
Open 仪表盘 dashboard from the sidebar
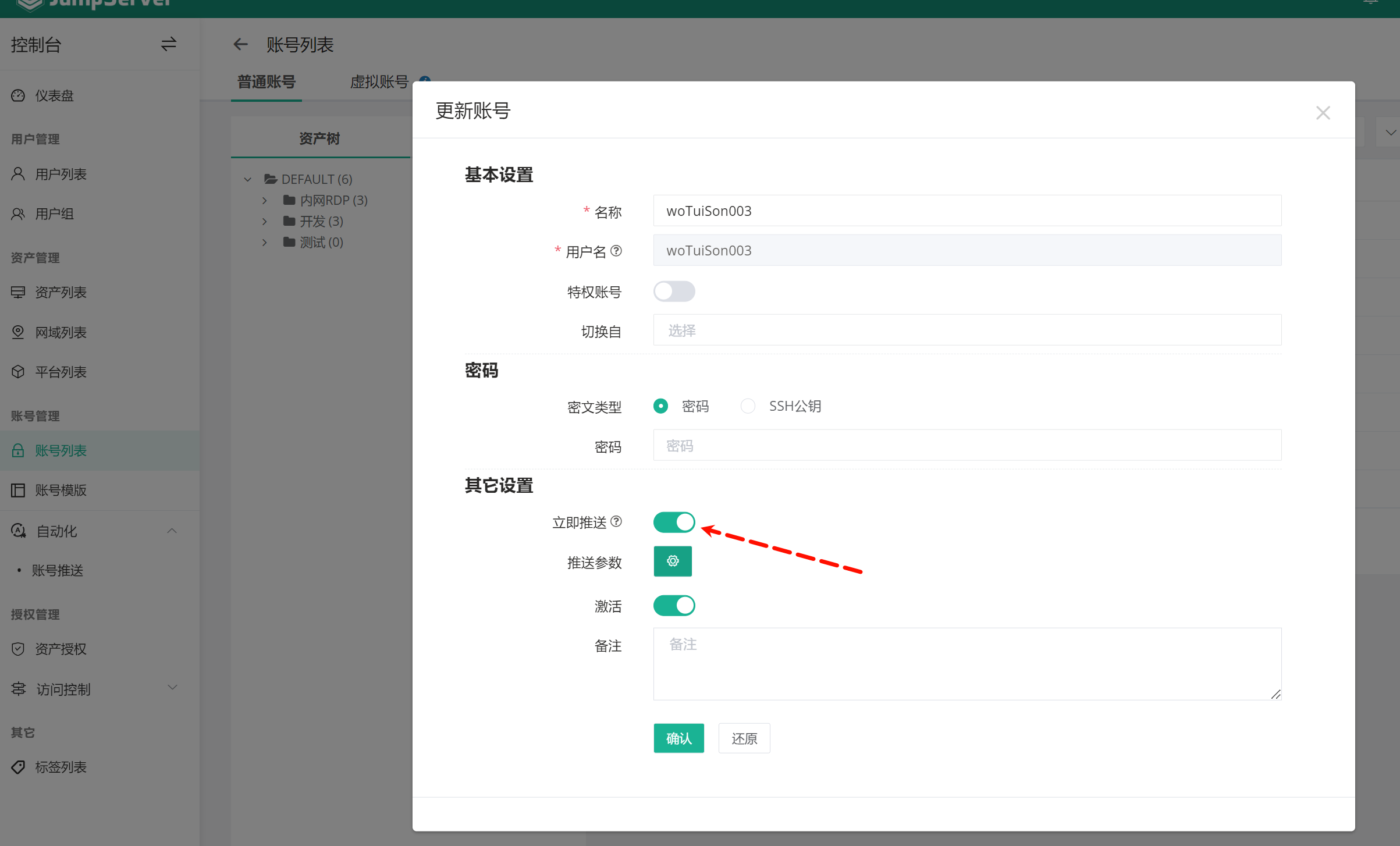click(x=54, y=95)
